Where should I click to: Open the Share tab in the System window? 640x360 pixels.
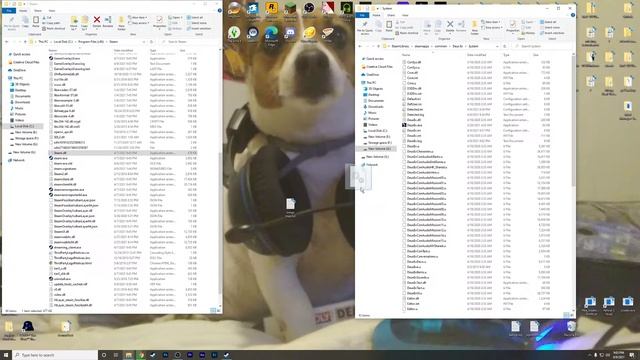point(391,15)
